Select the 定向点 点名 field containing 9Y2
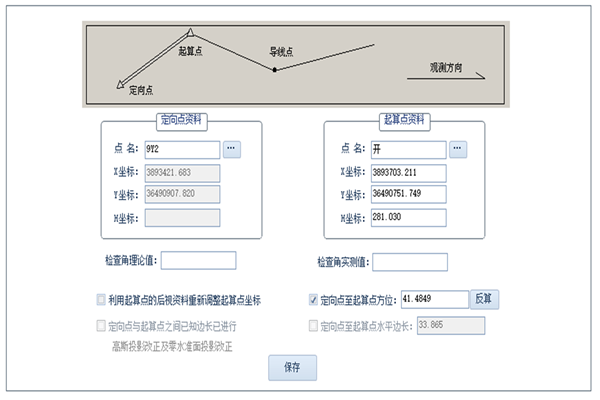 [x=182, y=149]
